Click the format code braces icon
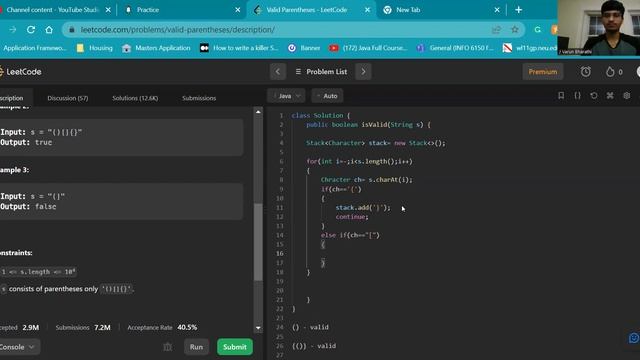640x360 pixels. point(578,96)
